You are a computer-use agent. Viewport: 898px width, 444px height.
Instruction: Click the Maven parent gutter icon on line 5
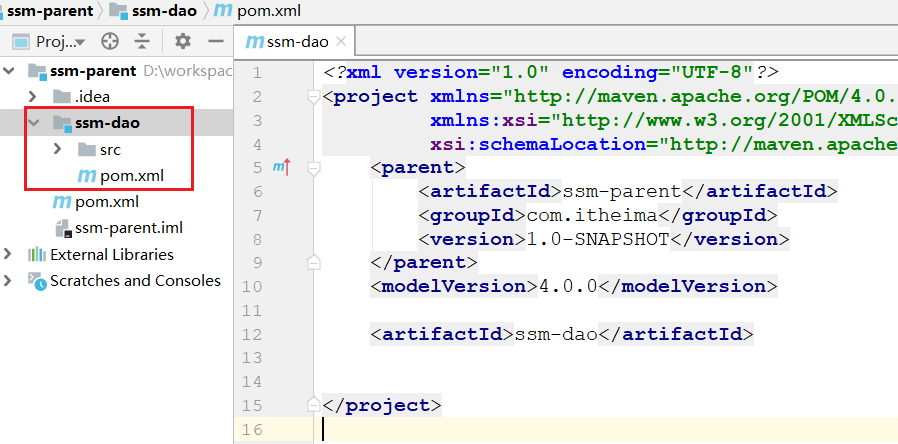click(x=281, y=167)
